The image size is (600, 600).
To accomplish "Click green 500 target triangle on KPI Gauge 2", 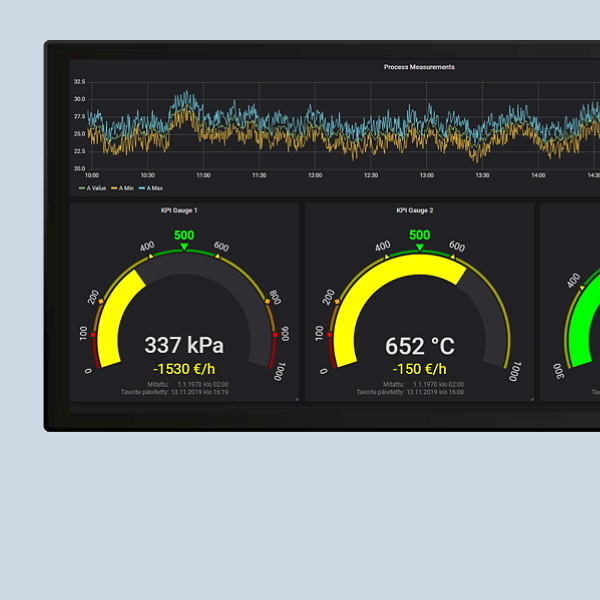I will click(x=420, y=247).
